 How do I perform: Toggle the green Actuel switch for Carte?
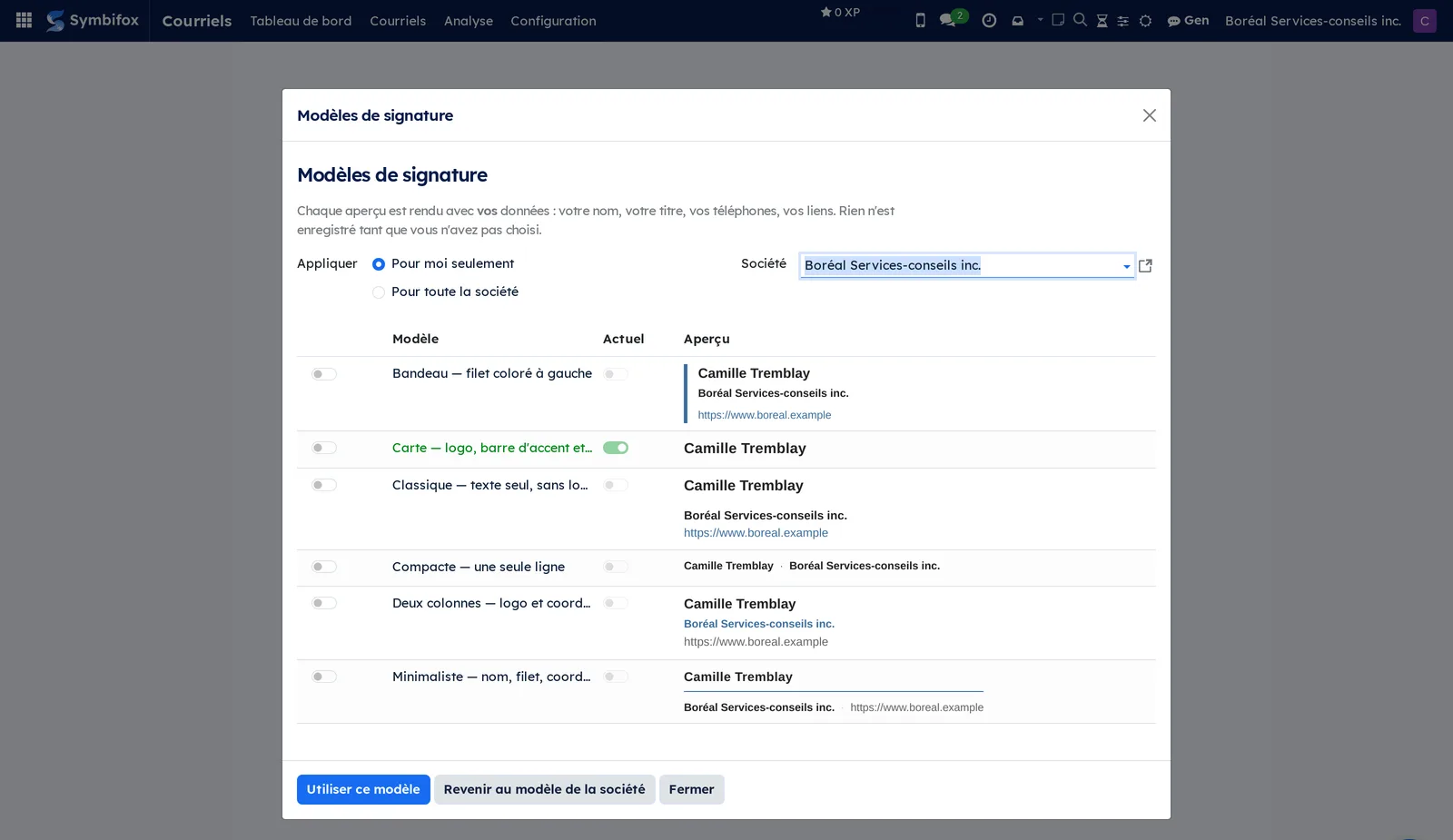[x=616, y=448]
